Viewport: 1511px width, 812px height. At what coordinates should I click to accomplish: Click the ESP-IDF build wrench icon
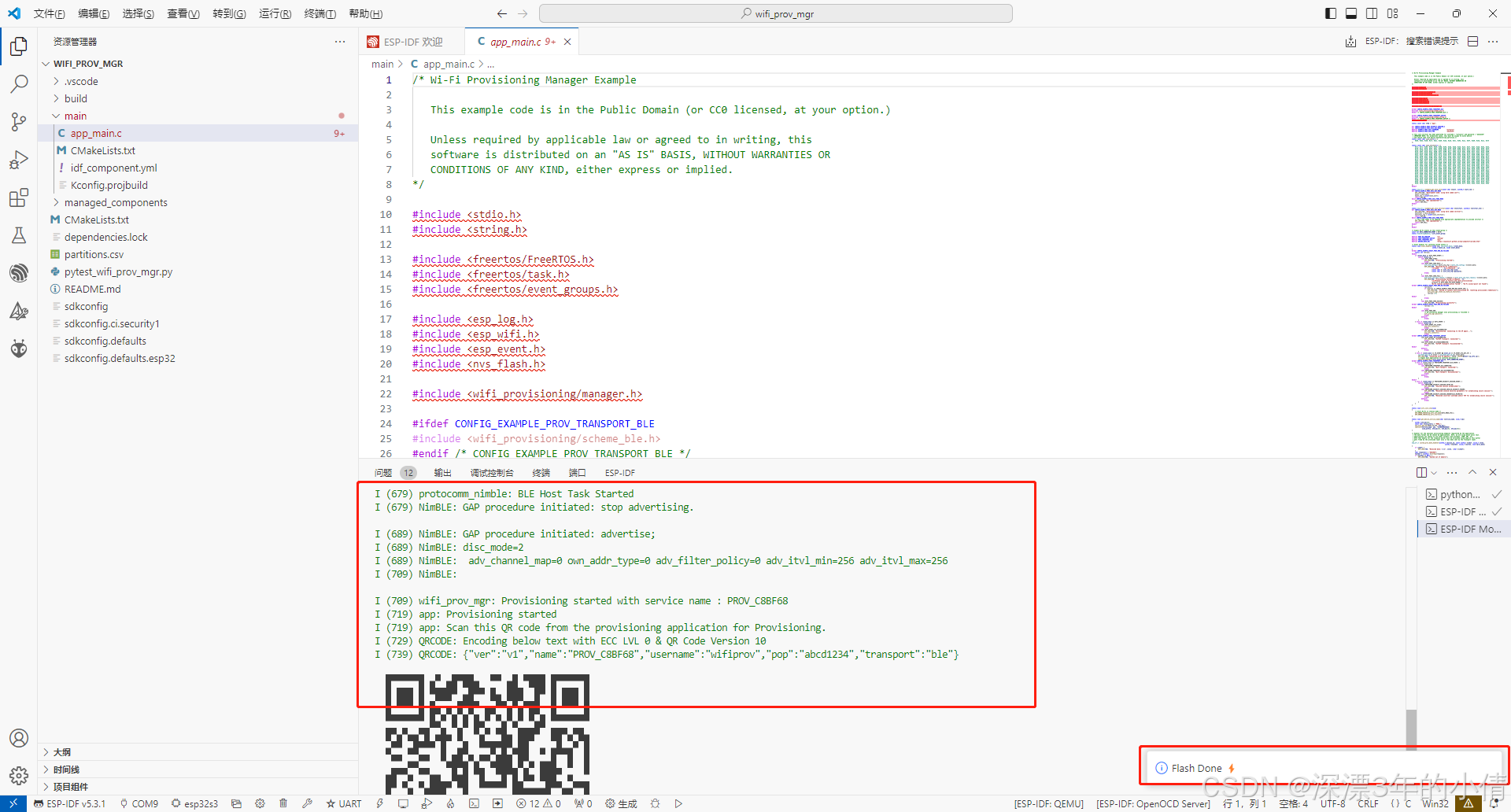(307, 803)
